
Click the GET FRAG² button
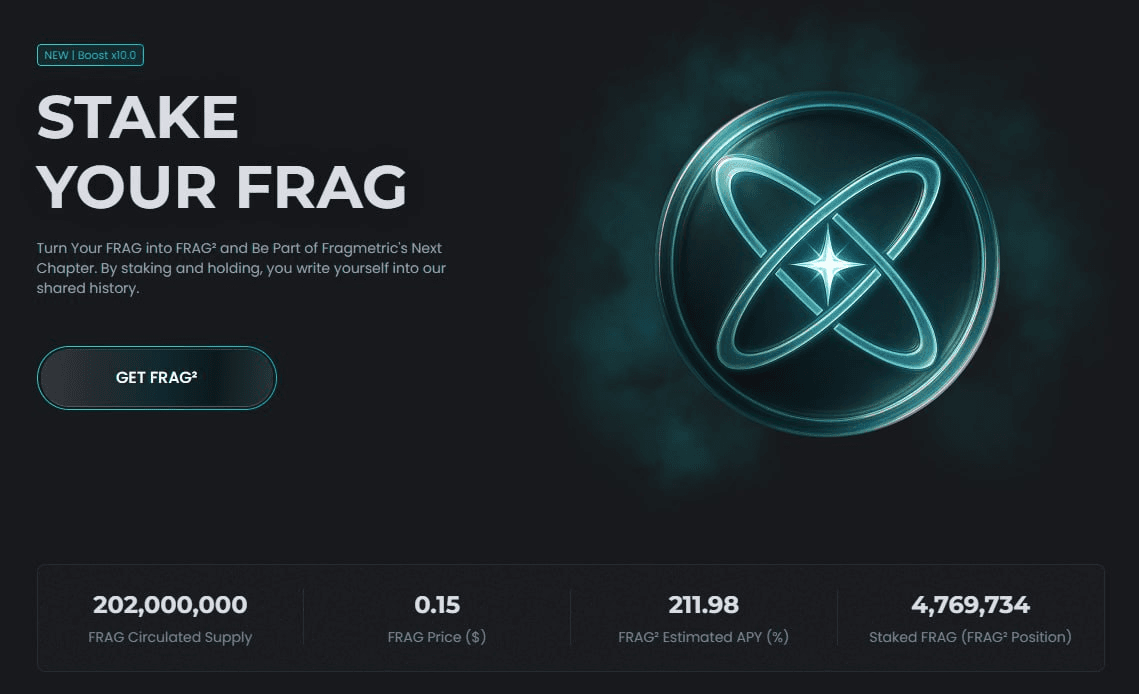[x=156, y=378]
